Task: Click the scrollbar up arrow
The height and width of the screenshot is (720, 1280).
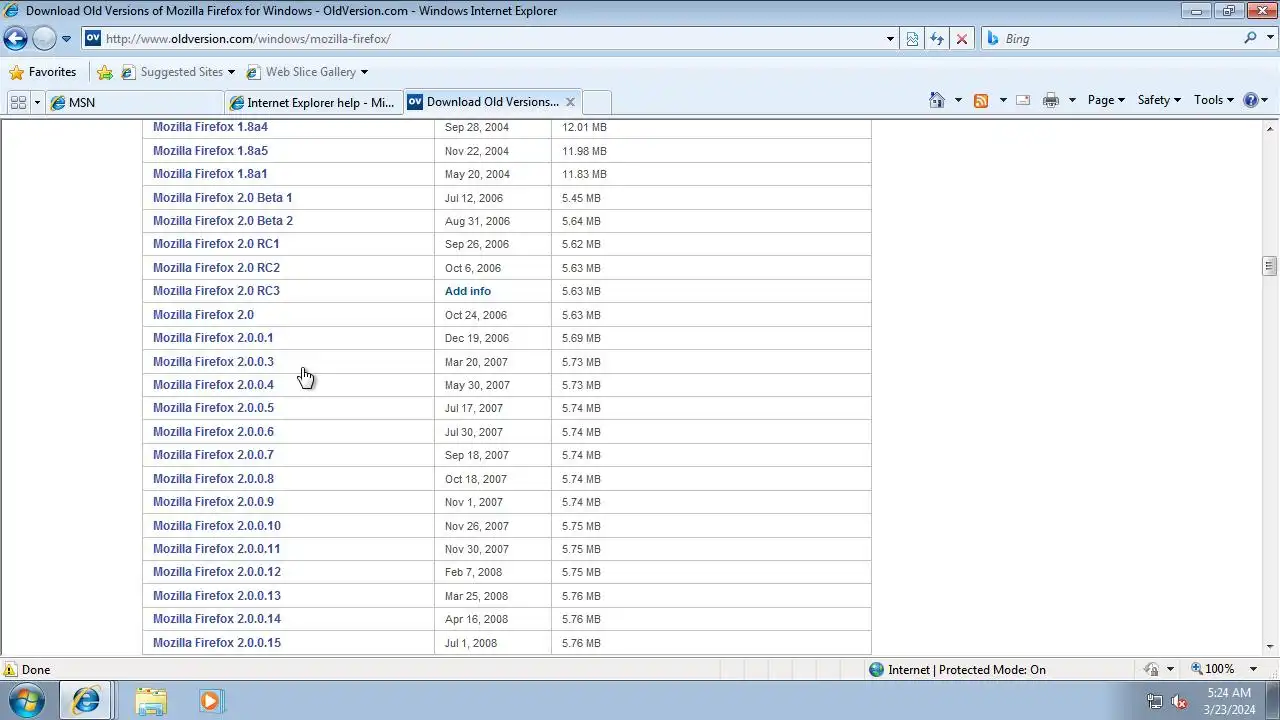Action: [1269, 127]
